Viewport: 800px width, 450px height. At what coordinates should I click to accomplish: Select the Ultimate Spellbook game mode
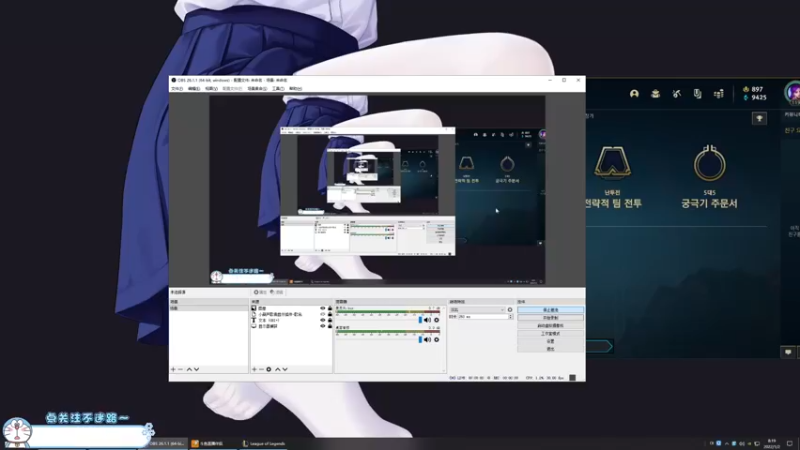coord(709,177)
